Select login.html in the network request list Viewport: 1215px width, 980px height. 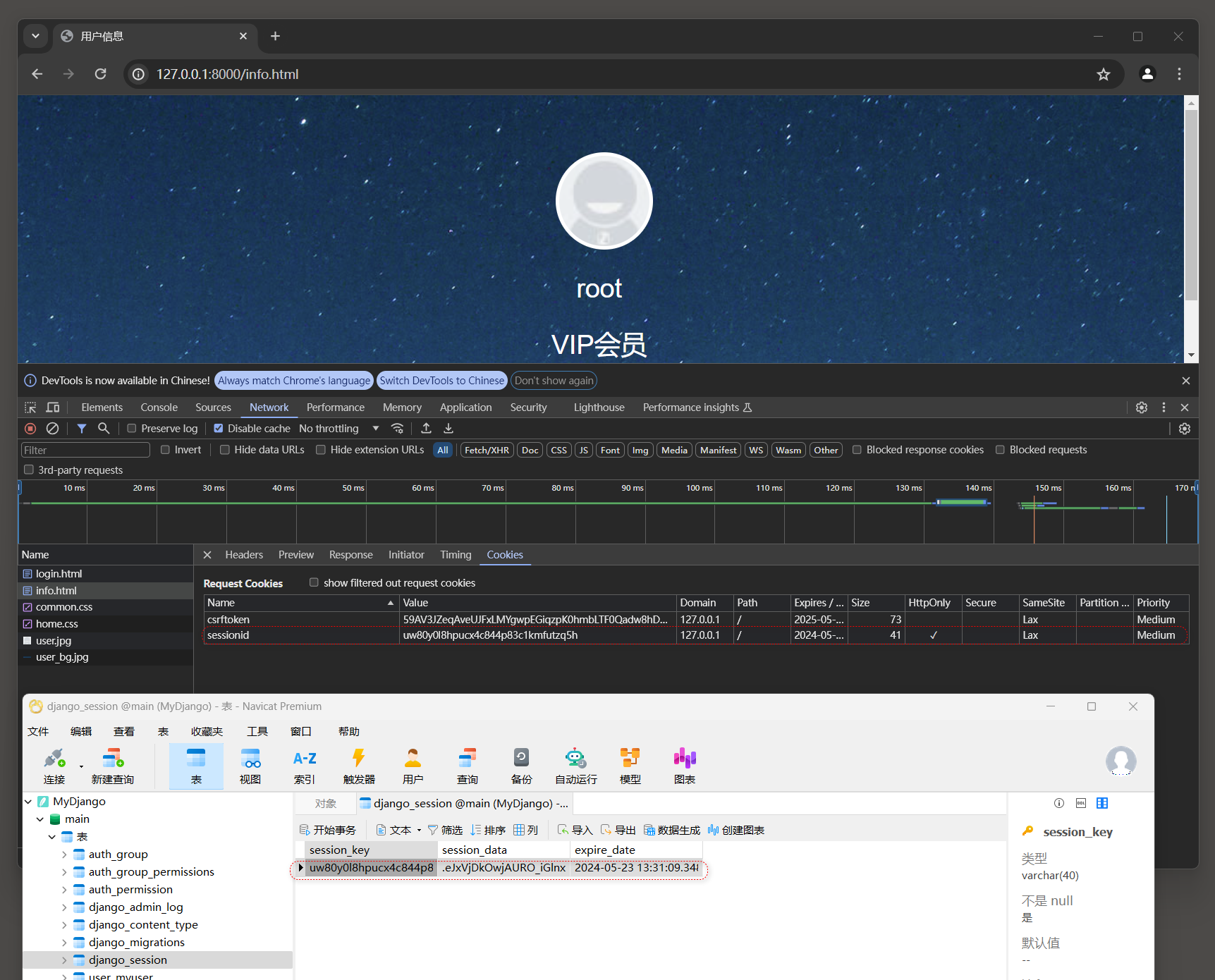click(x=106, y=574)
